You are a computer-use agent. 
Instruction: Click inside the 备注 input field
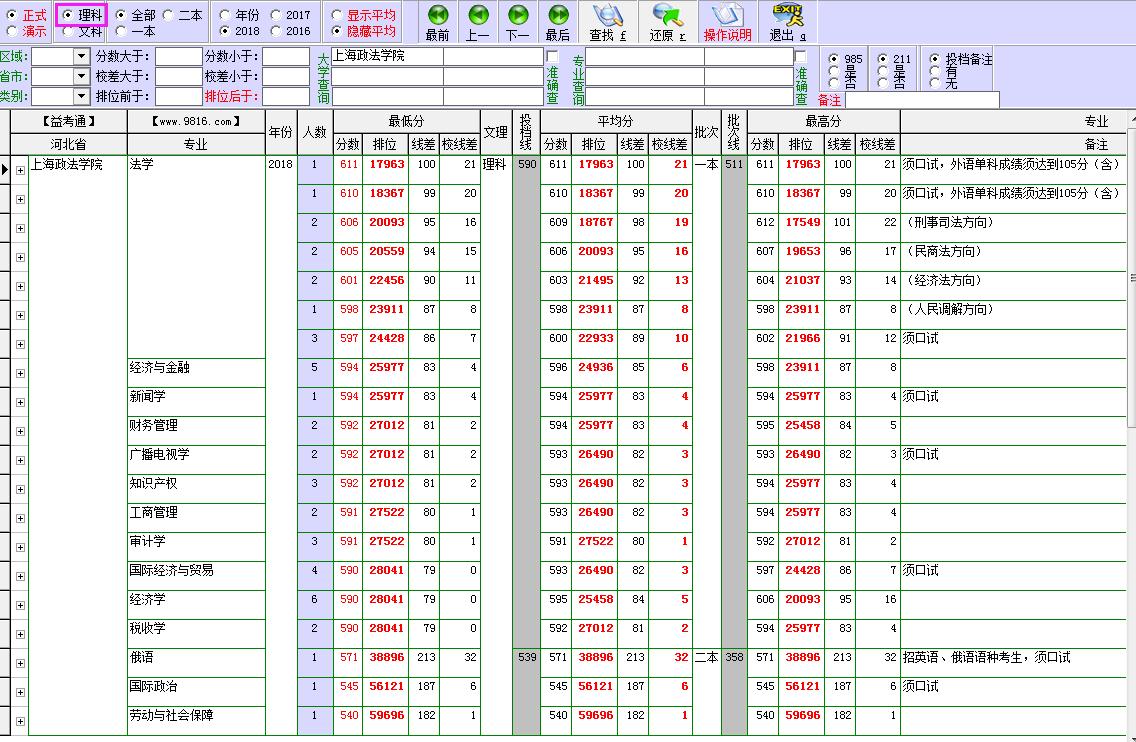point(920,100)
